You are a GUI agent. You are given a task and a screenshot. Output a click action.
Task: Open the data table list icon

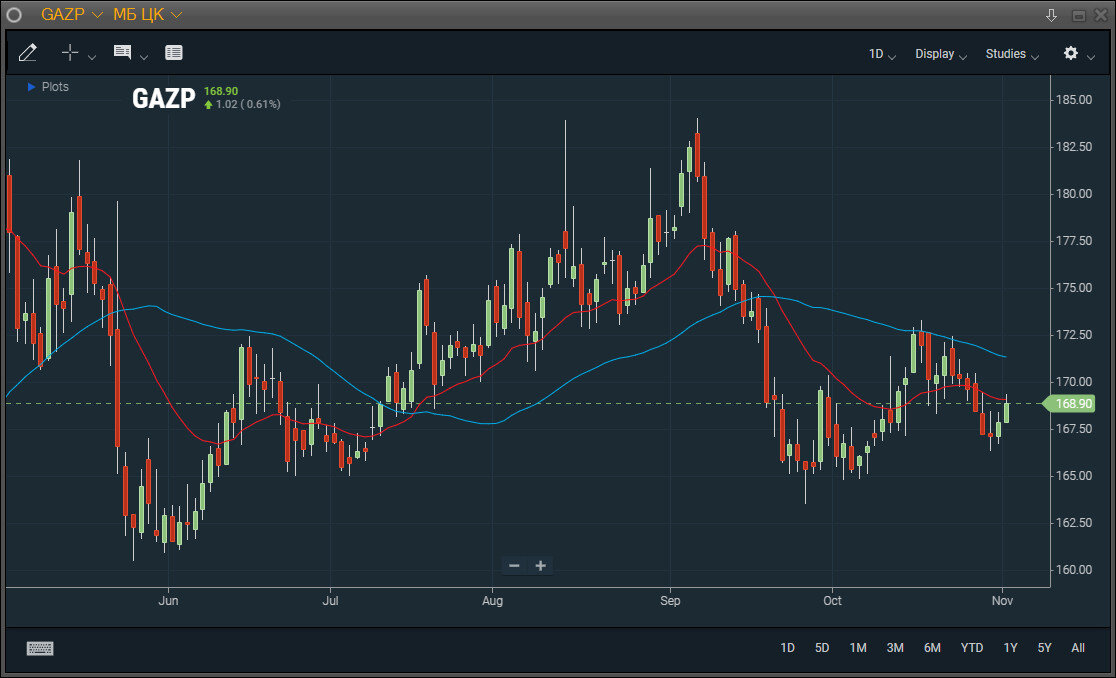click(x=174, y=53)
